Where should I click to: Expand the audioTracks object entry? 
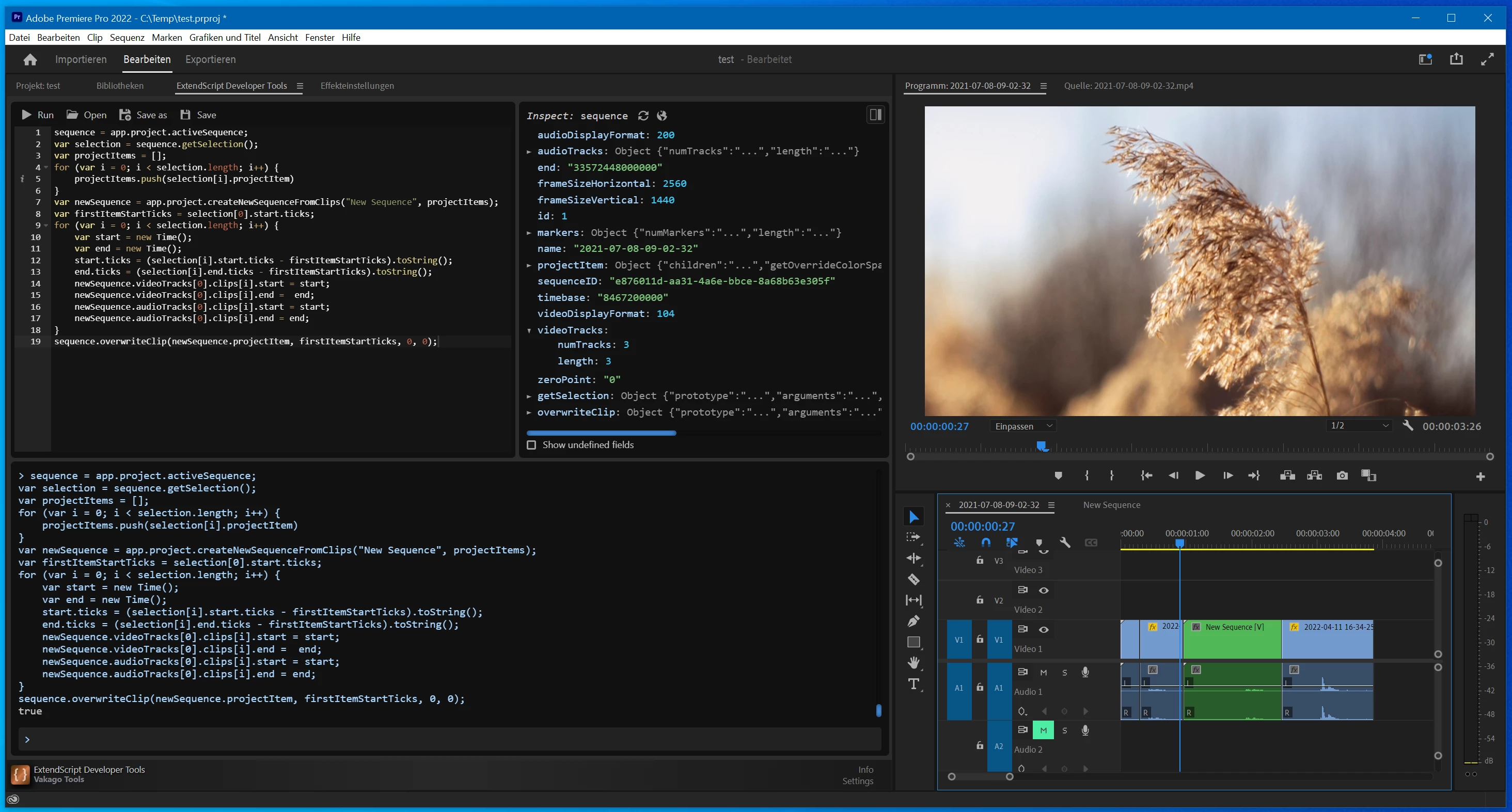[529, 151]
